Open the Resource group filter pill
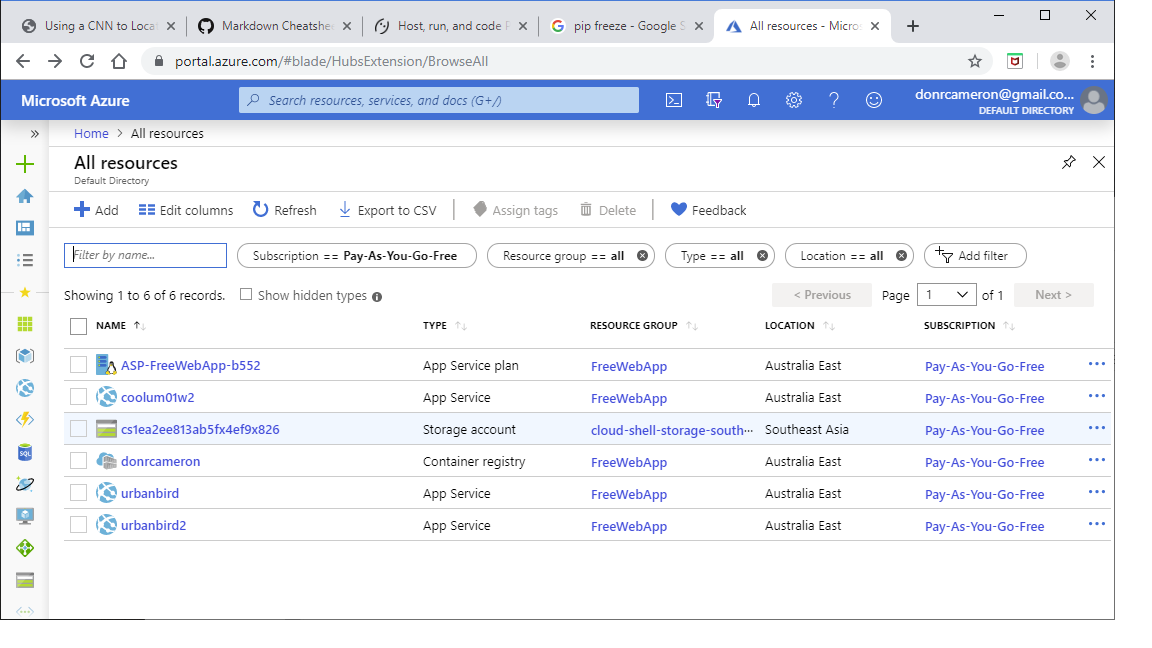This screenshot has width=1152, height=648. (563, 256)
